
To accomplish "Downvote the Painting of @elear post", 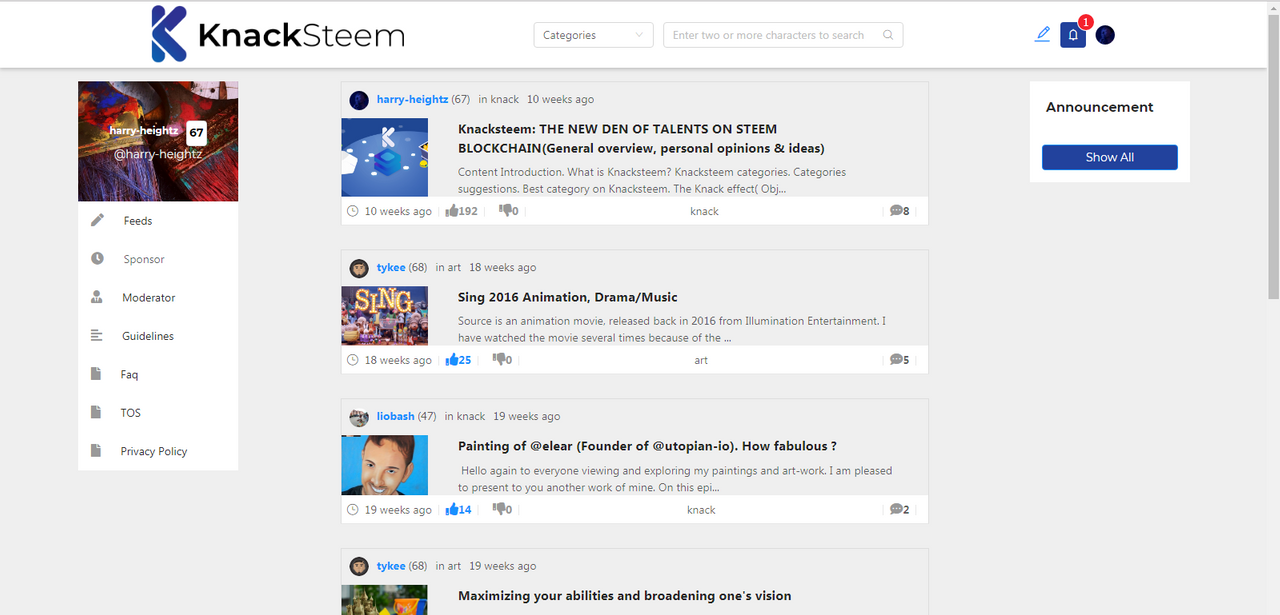I will [x=499, y=509].
